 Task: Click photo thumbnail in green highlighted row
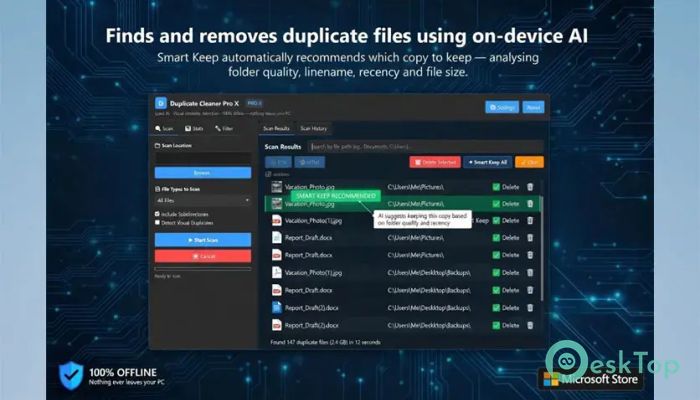click(x=277, y=204)
